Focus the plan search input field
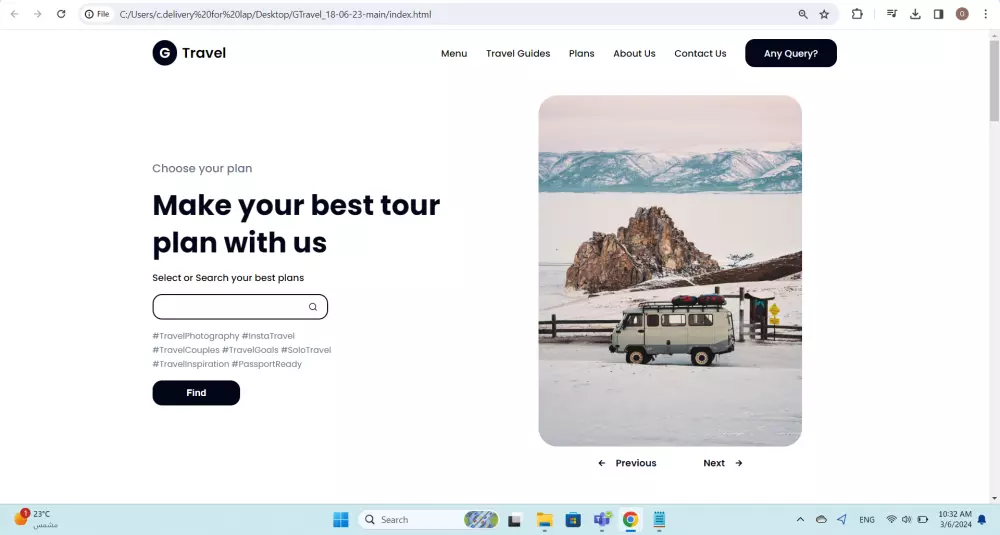This screenshot has width=1000, height=535. pos(240,307)
